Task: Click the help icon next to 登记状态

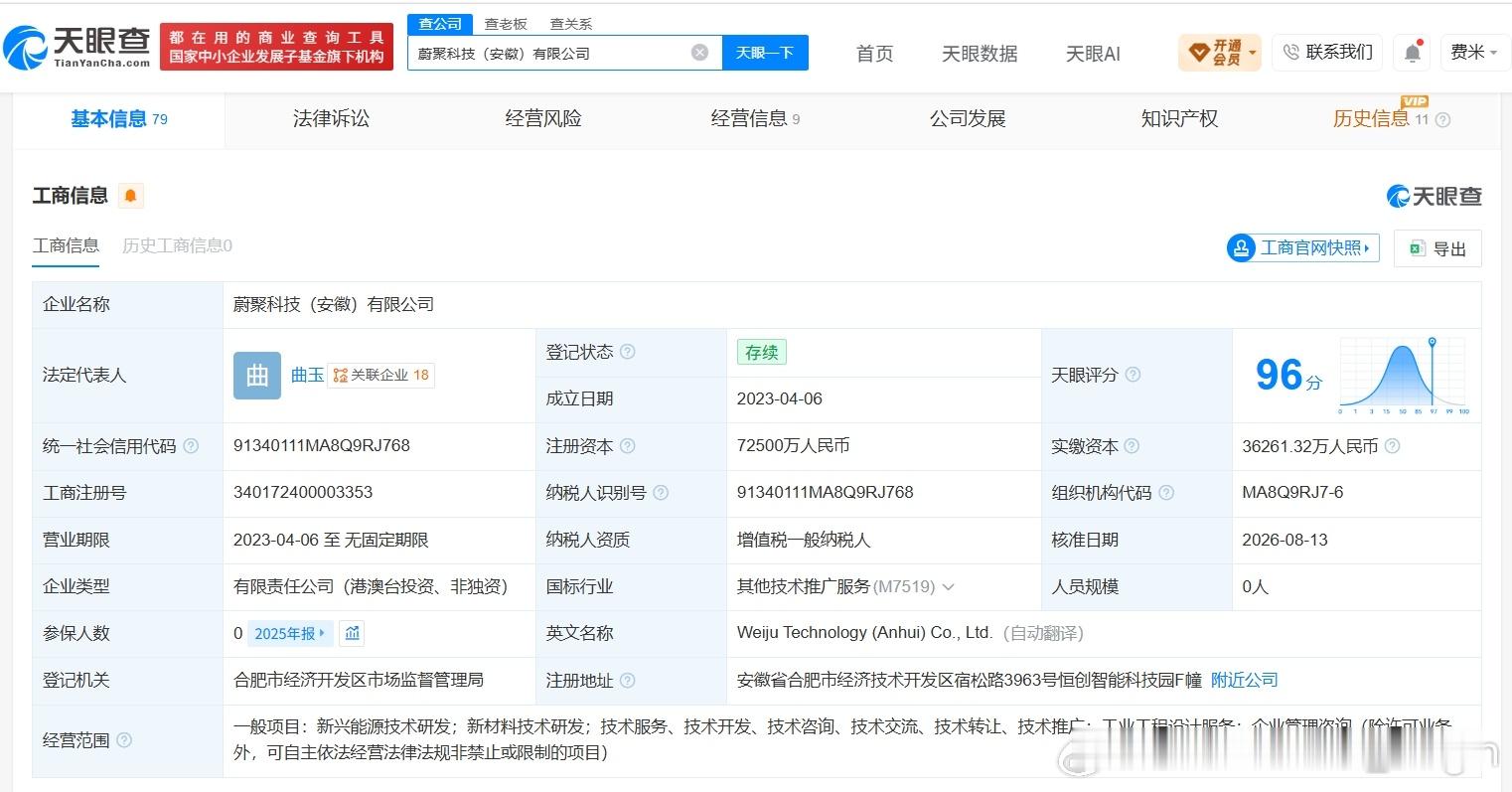Action: pyautogui.click(x=628, y=352)
